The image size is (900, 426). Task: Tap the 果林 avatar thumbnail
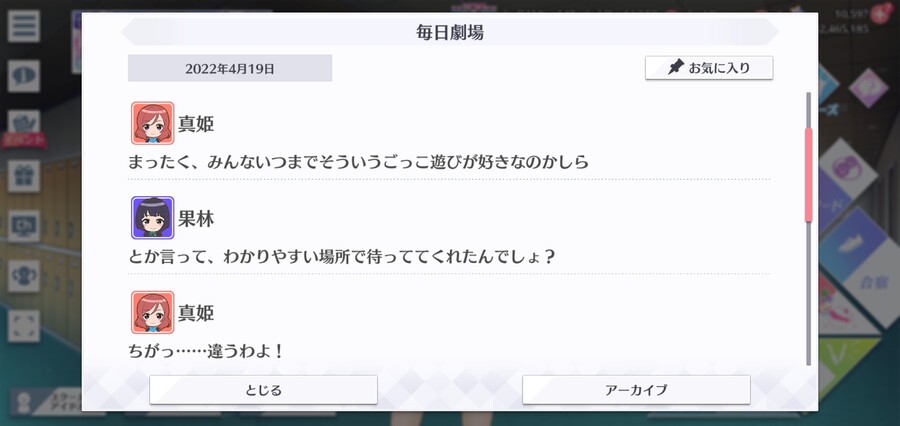153,218
